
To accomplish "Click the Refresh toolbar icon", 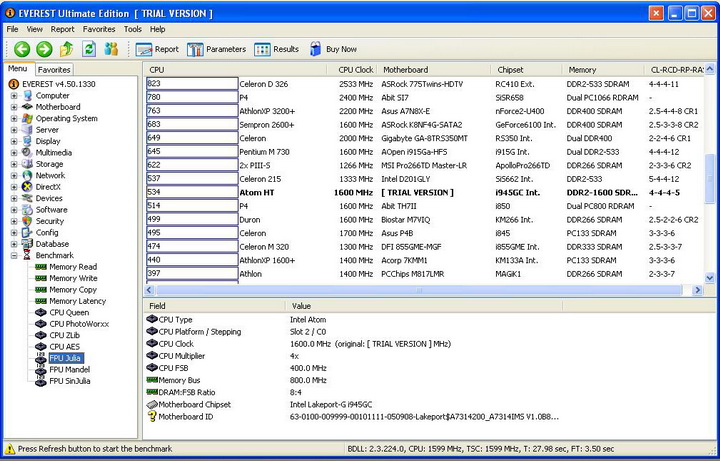I will pyautogui.click(x=89, y=49).
